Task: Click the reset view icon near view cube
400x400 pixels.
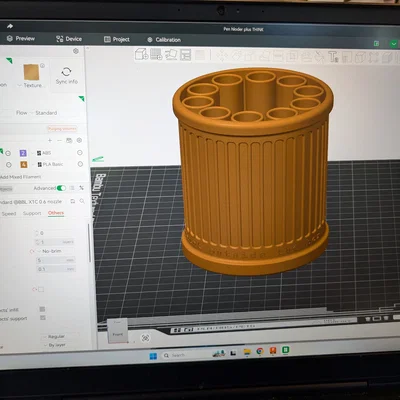Action: coord(145,338)
